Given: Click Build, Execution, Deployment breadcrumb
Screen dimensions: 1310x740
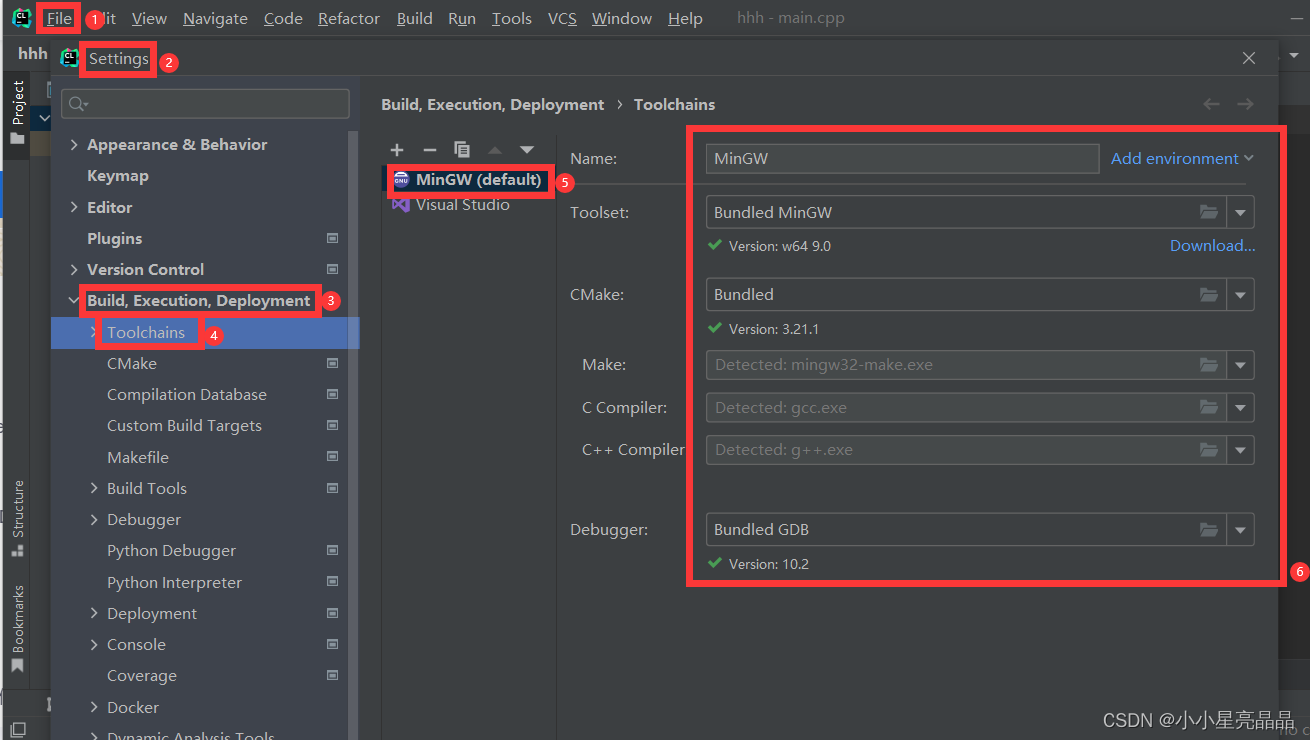Looking at the screenshot, I should pyautogui.click(x=493, y=104).
